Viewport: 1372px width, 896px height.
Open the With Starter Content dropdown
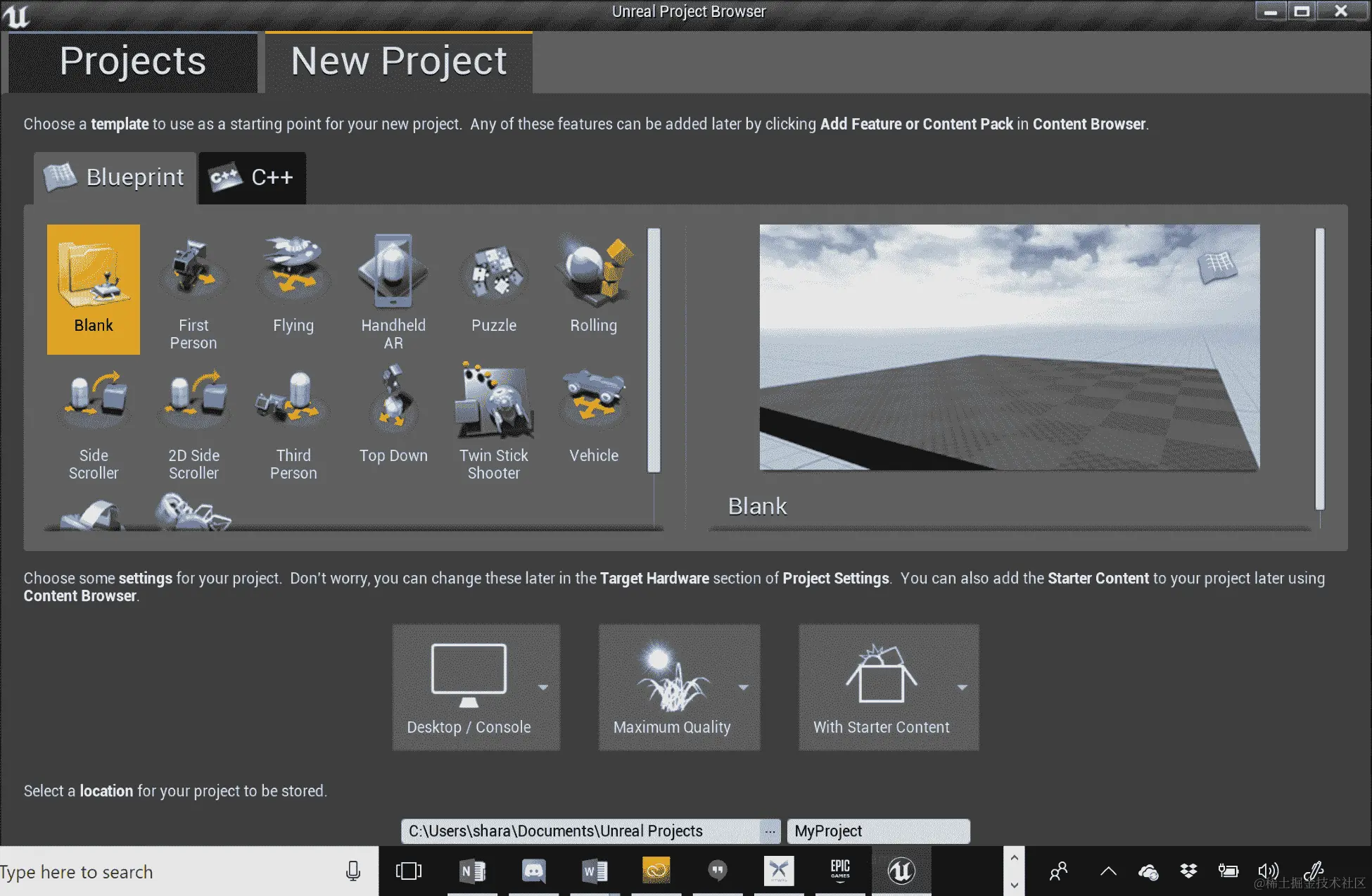coord(963,687)
